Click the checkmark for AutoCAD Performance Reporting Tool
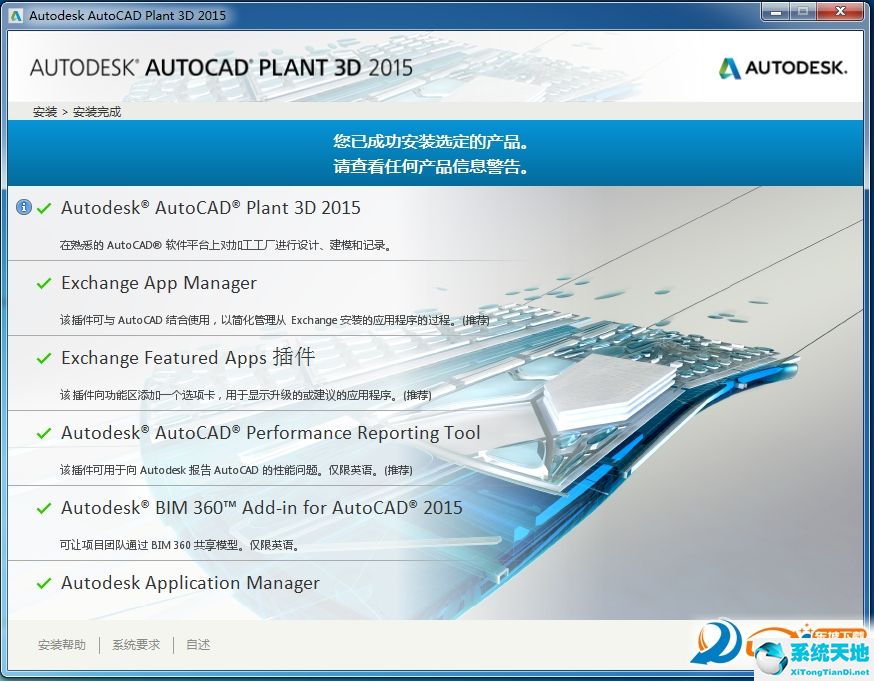The image size is (874, 681). point(43,433)
